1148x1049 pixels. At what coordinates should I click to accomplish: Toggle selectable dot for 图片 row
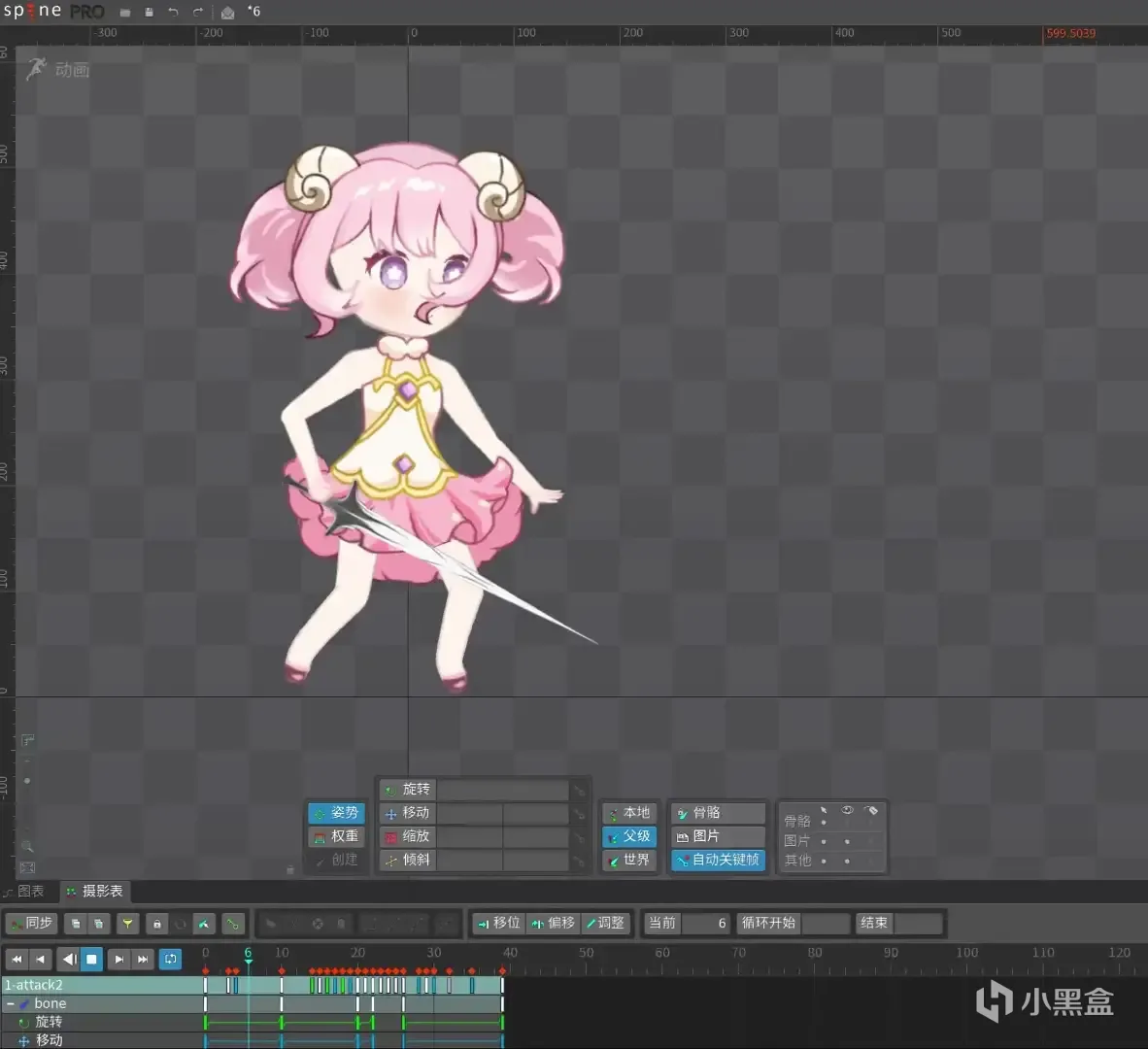coord(824,841)
